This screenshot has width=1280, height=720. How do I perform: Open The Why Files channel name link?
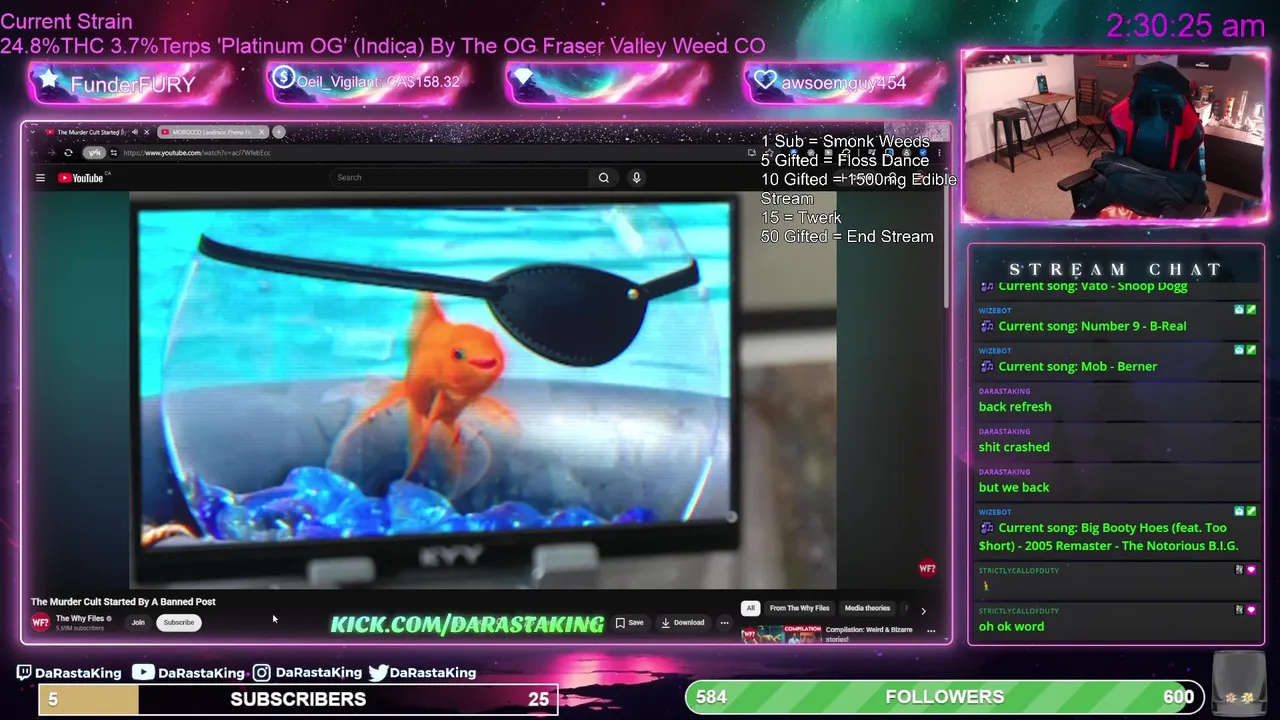[81, 619]
